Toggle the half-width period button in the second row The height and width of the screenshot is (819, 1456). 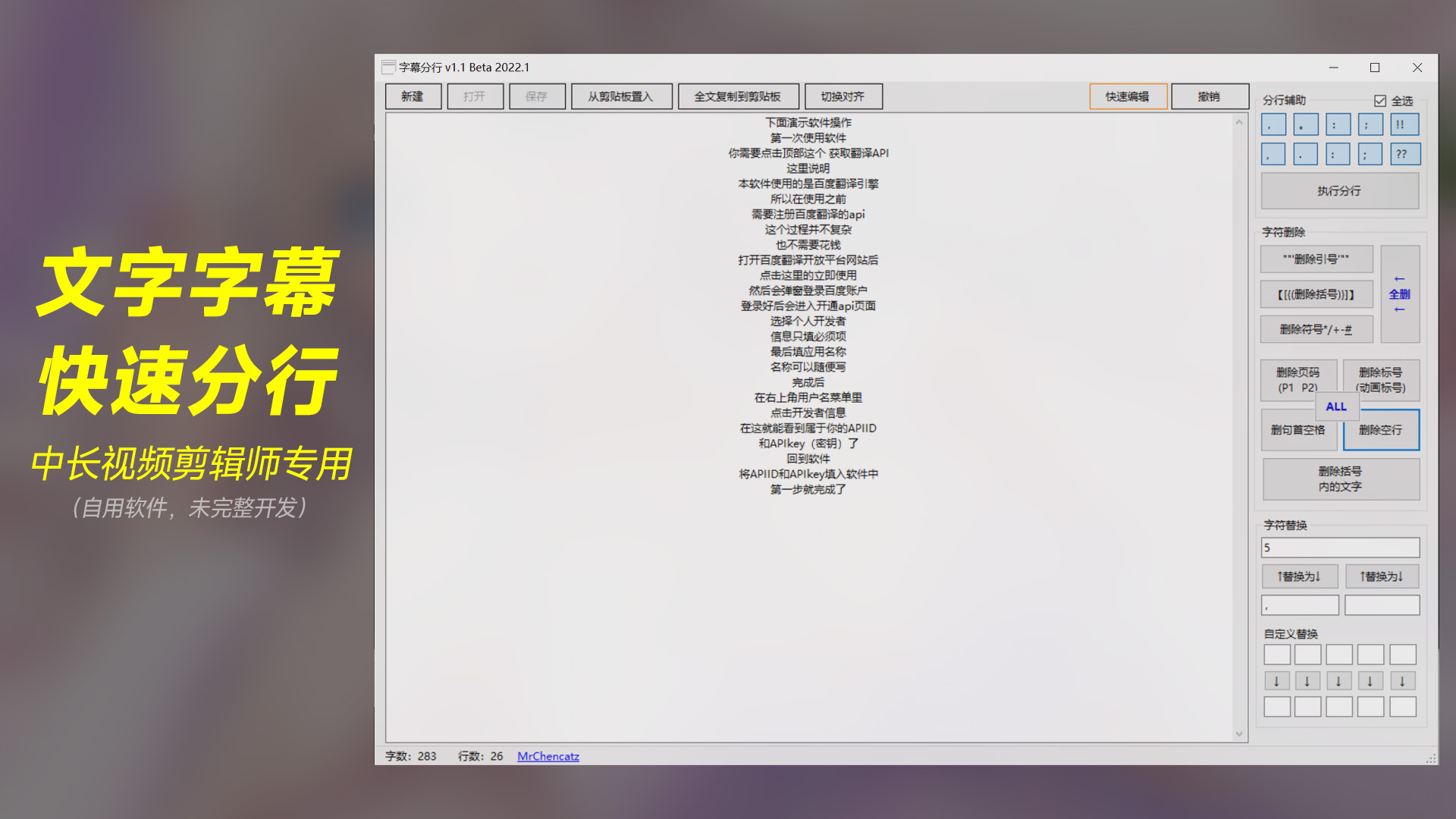[1305, 154]
